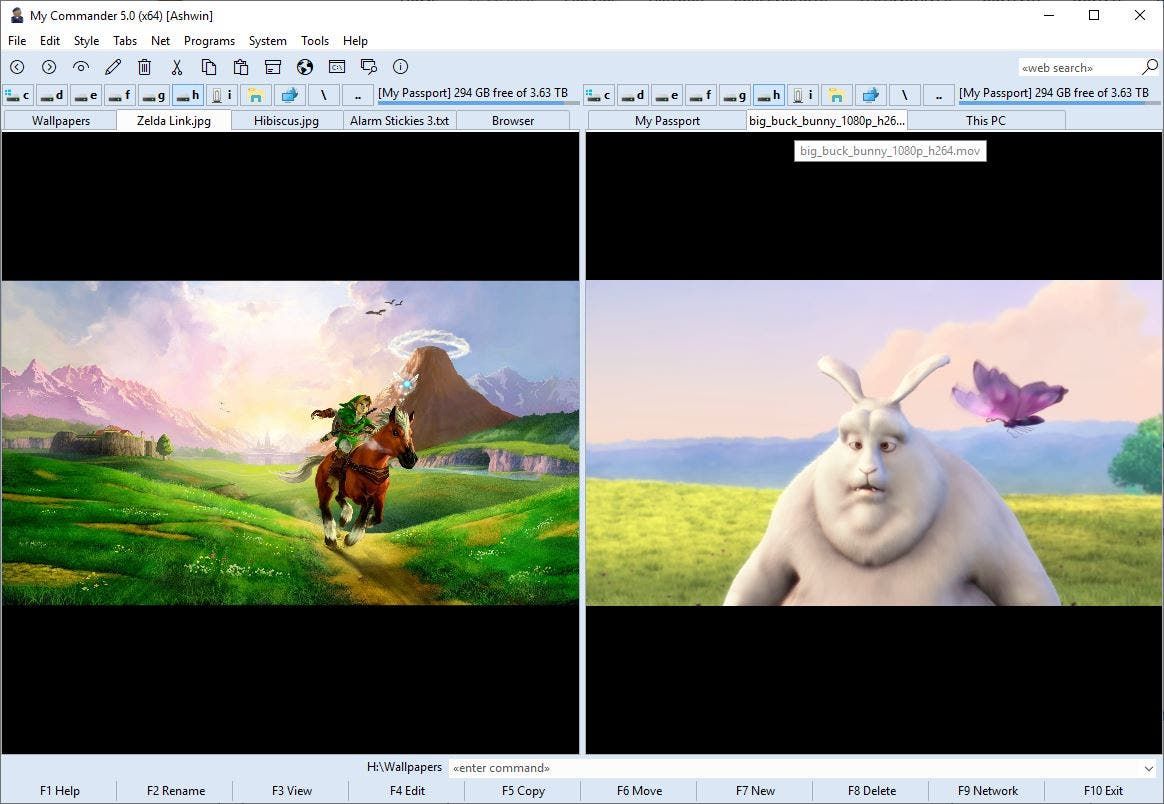Image resolution: width=1164 pixels, height=804 pixels.
Task: Open the Help menu
Action: click(355, 41)
